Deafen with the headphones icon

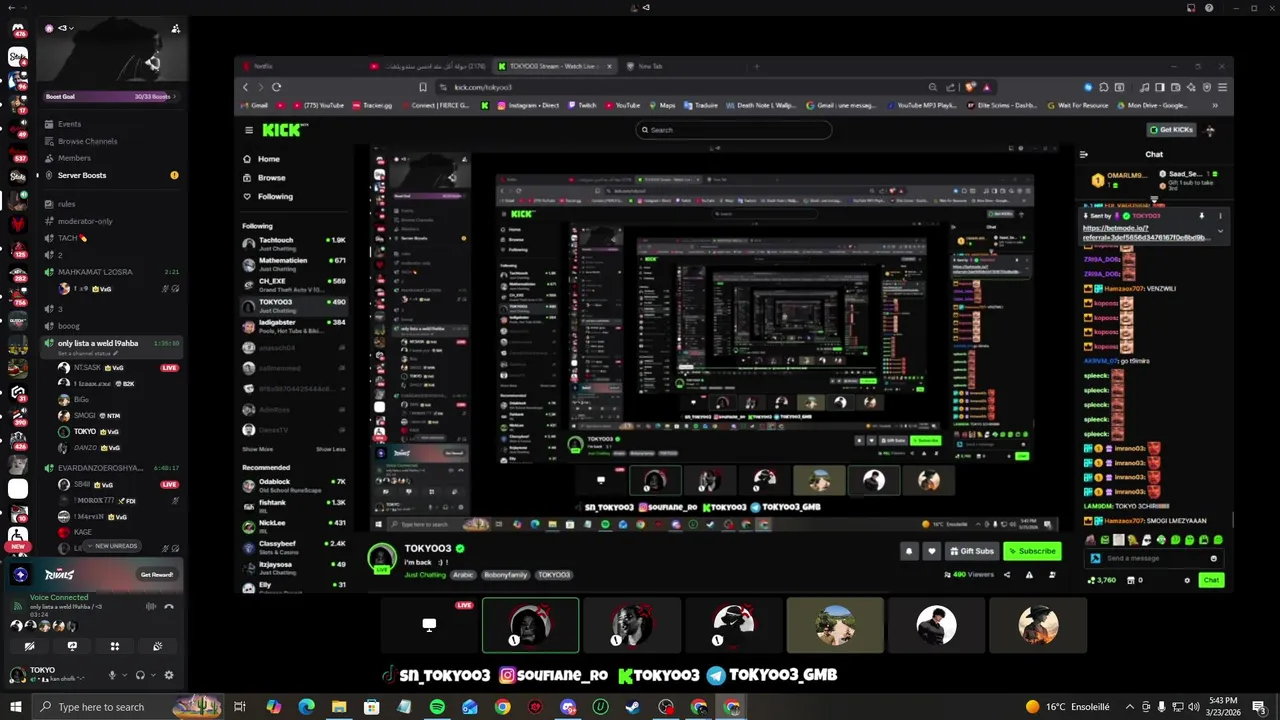point(140,675)
